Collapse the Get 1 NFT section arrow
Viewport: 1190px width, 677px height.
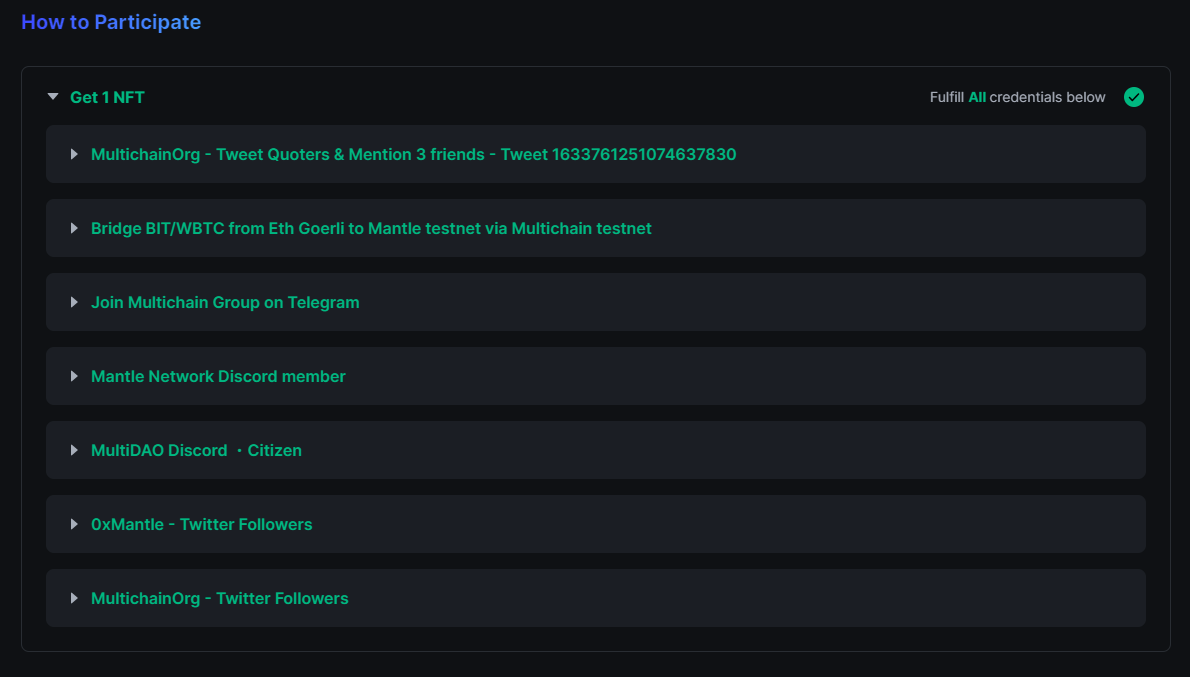pyautogui.click(x=53, y=96)
